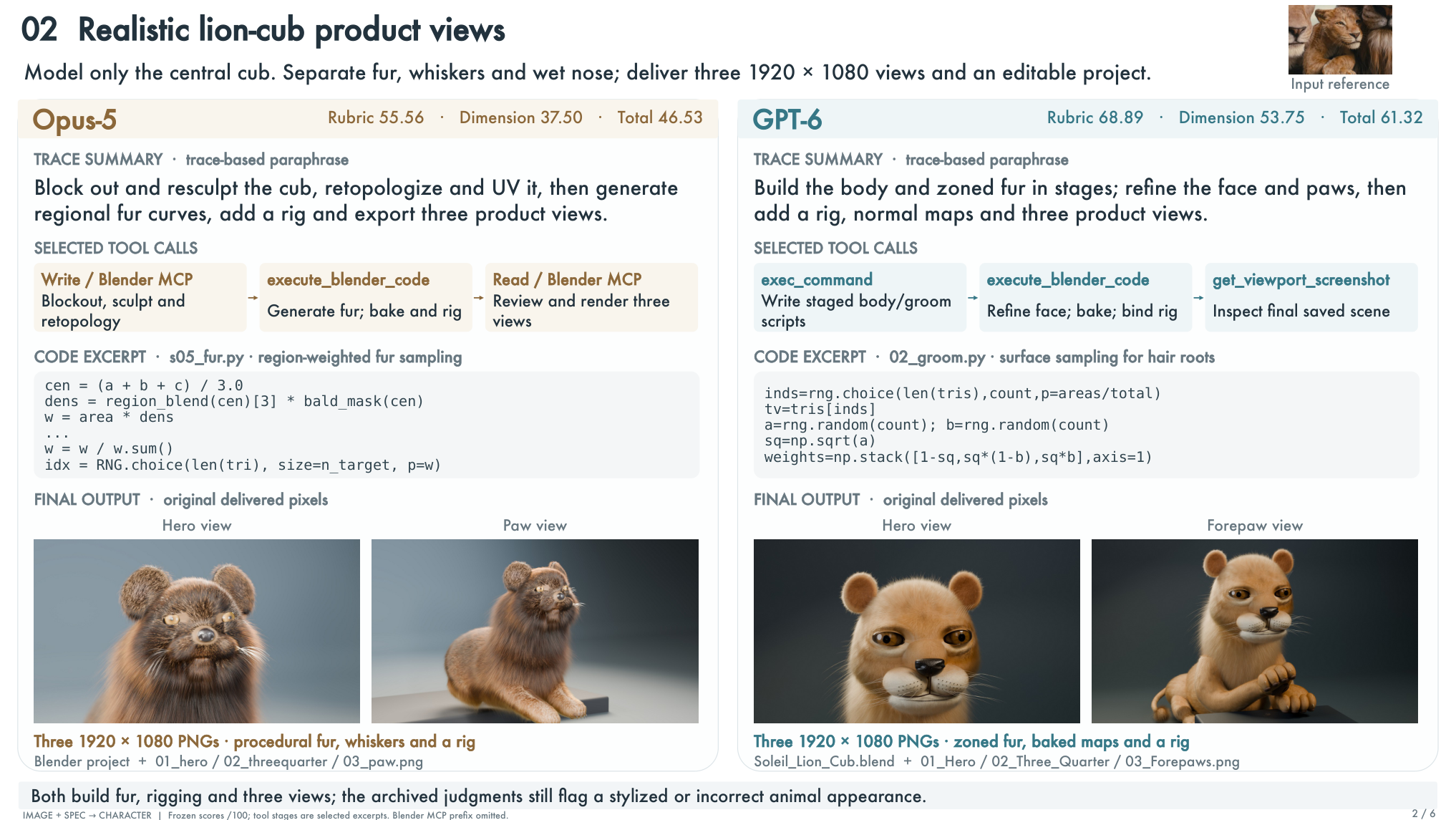
Task: Select the 'Write / Blender MCP' tool call card
Action: click(140, 297)
